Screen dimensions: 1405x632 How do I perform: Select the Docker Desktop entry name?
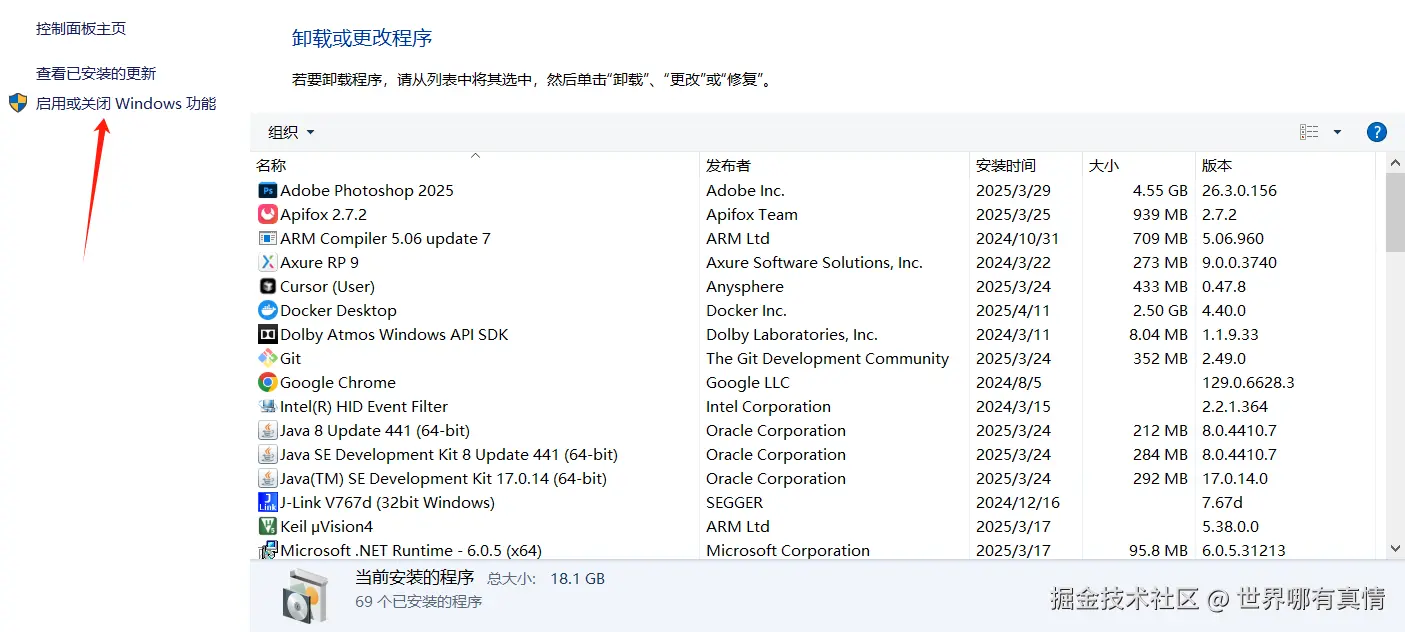click(x=338, y=311)
